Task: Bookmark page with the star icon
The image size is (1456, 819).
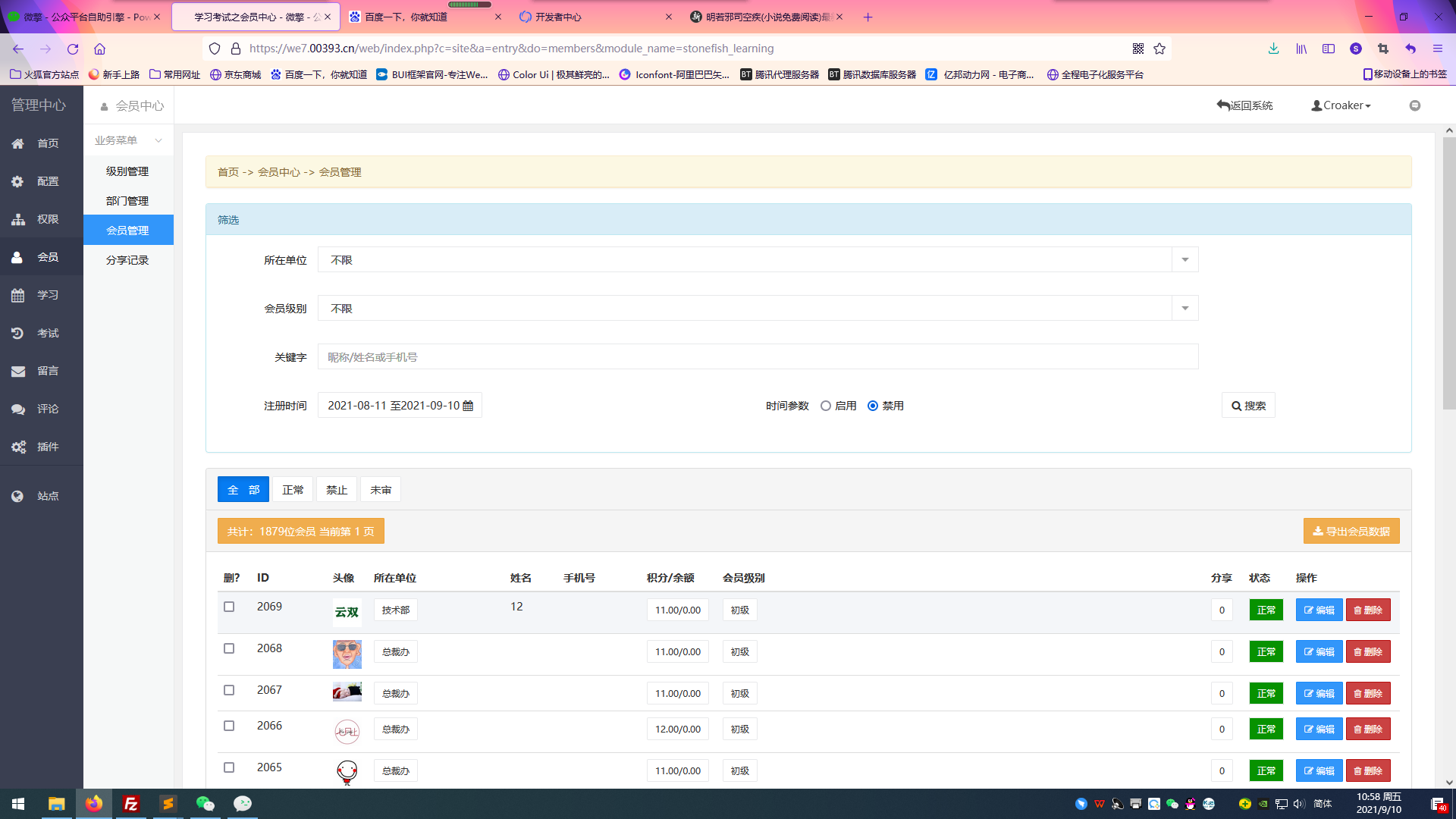Action: pos(1159,49)
